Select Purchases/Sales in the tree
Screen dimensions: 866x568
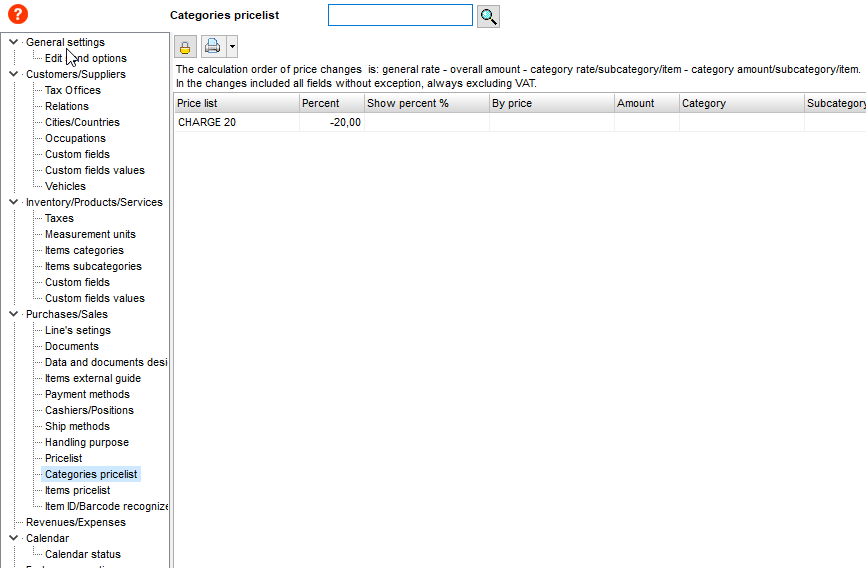(x=67, y=314)
